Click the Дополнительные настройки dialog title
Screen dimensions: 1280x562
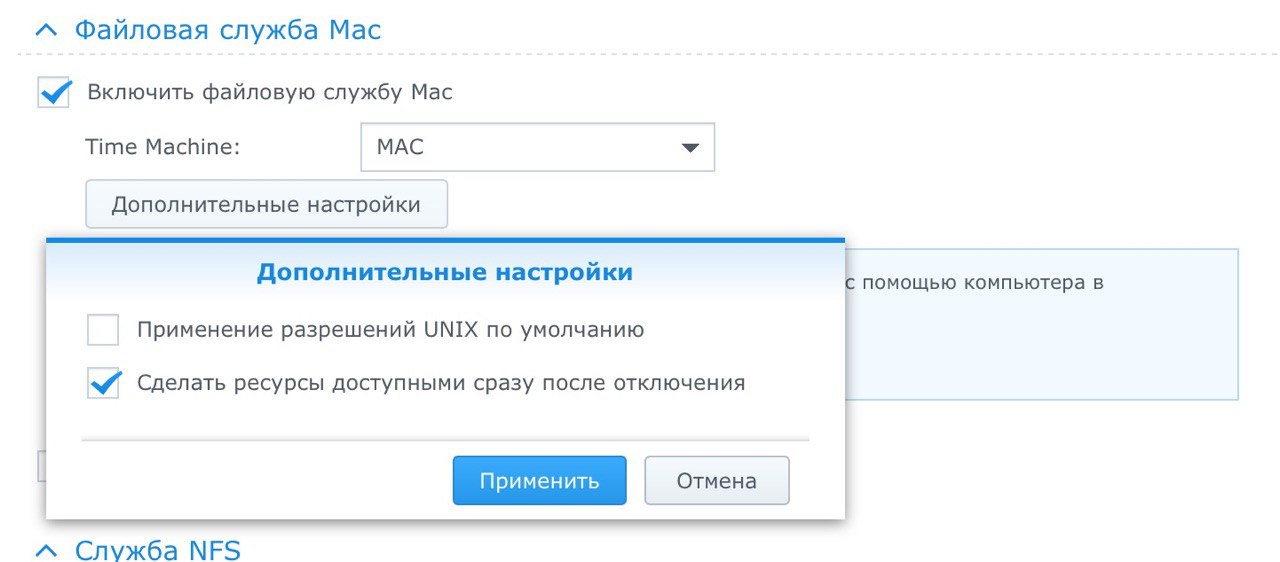pyautogui.click(x=445, y=272)
